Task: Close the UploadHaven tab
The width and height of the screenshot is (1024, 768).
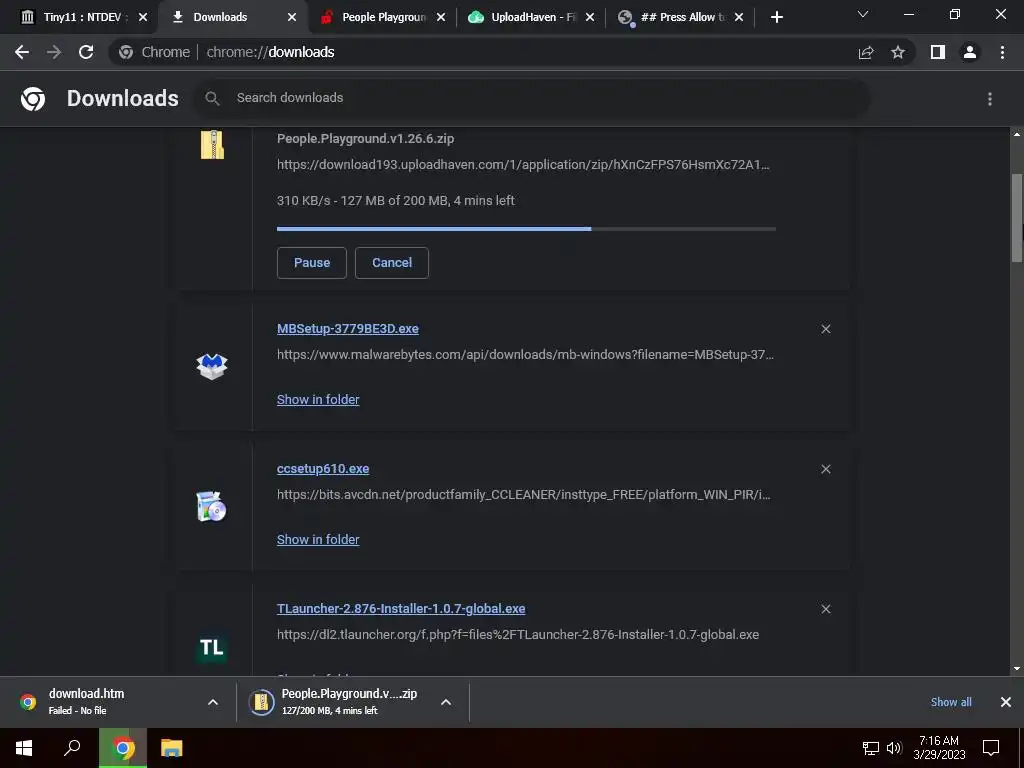Action: point(590,18)
